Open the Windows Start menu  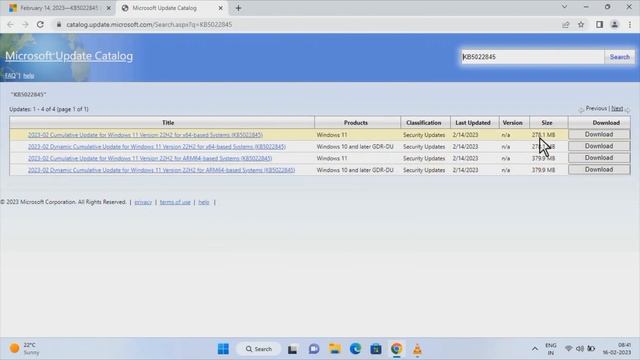pyautogui.click(x=223, y=349)
